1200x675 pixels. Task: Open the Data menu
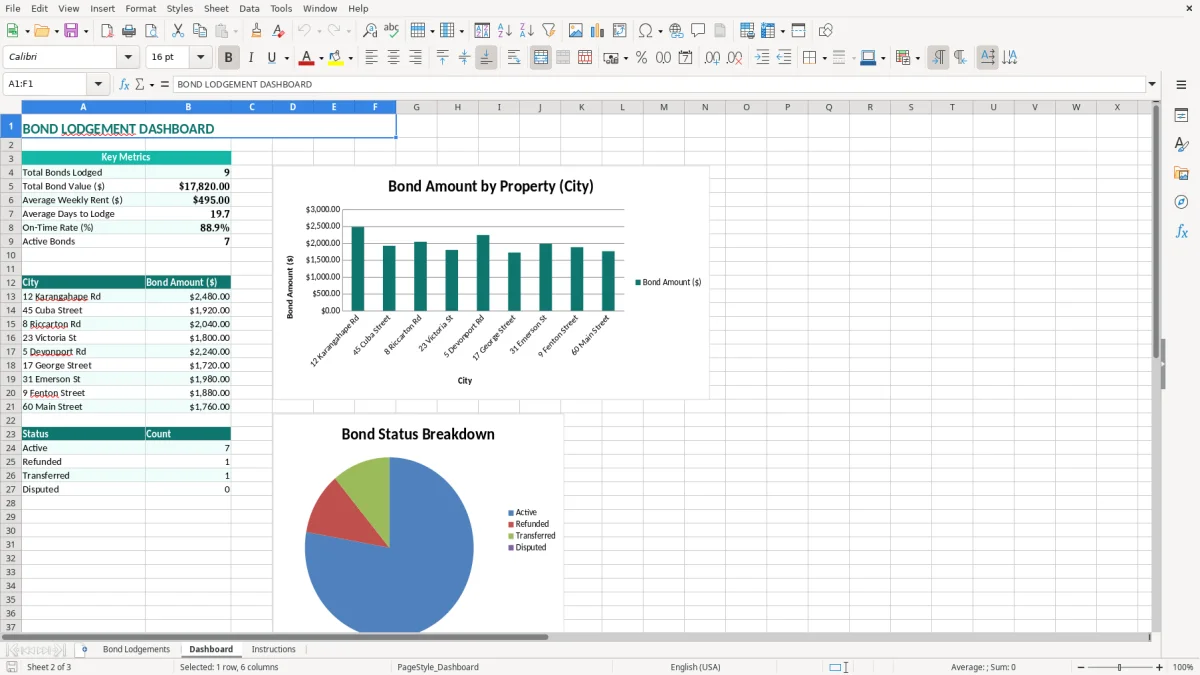[x=249, y=8]
